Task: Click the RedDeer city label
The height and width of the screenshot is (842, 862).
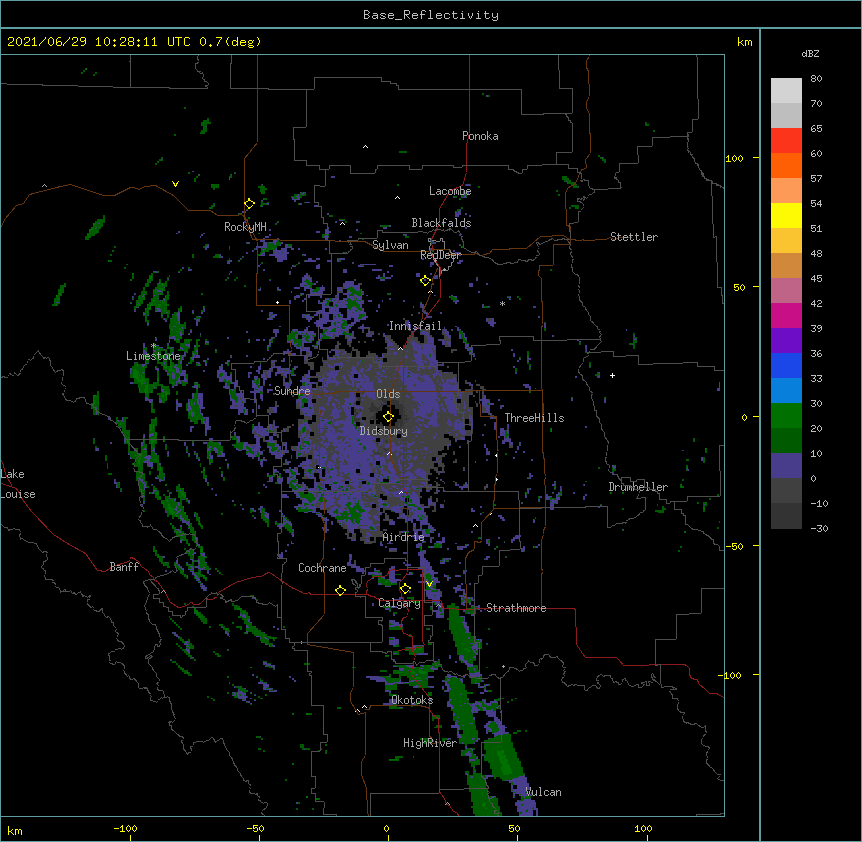Action: pyautogui.click(x=440, y=255)
